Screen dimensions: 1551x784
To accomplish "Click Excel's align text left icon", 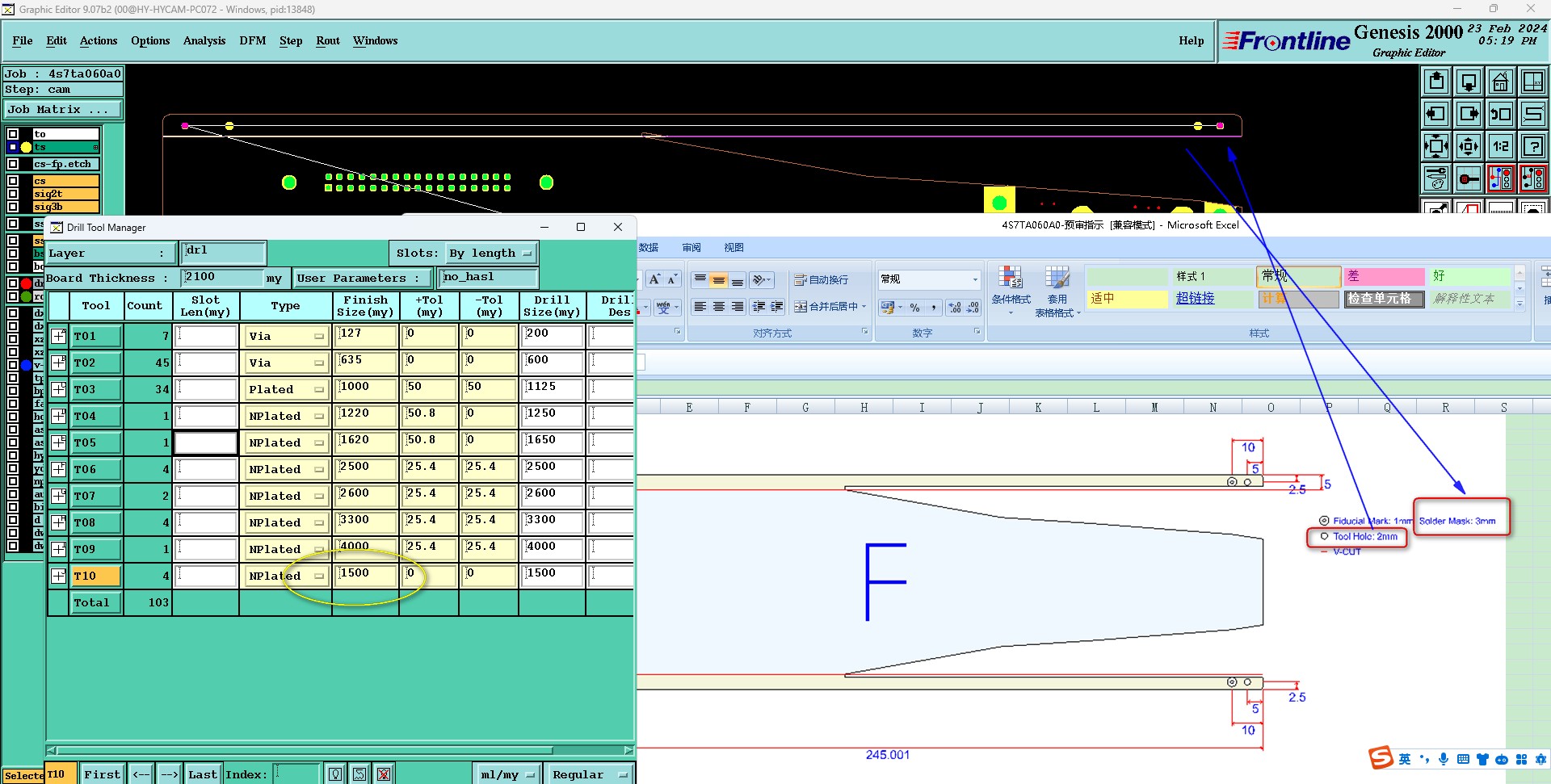I will 700,307.
